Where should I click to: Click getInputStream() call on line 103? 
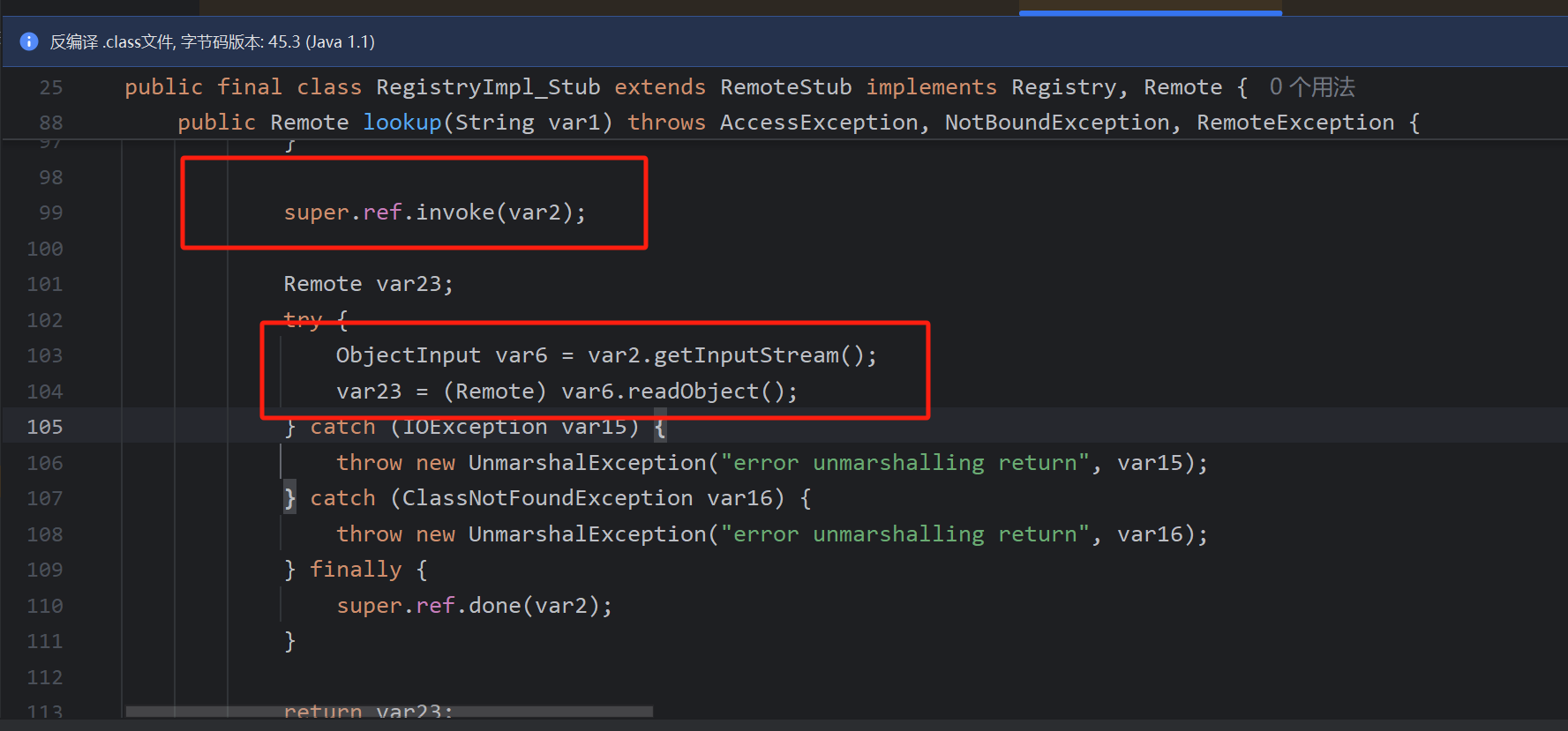pyautogui.click(x=759, y=355)
